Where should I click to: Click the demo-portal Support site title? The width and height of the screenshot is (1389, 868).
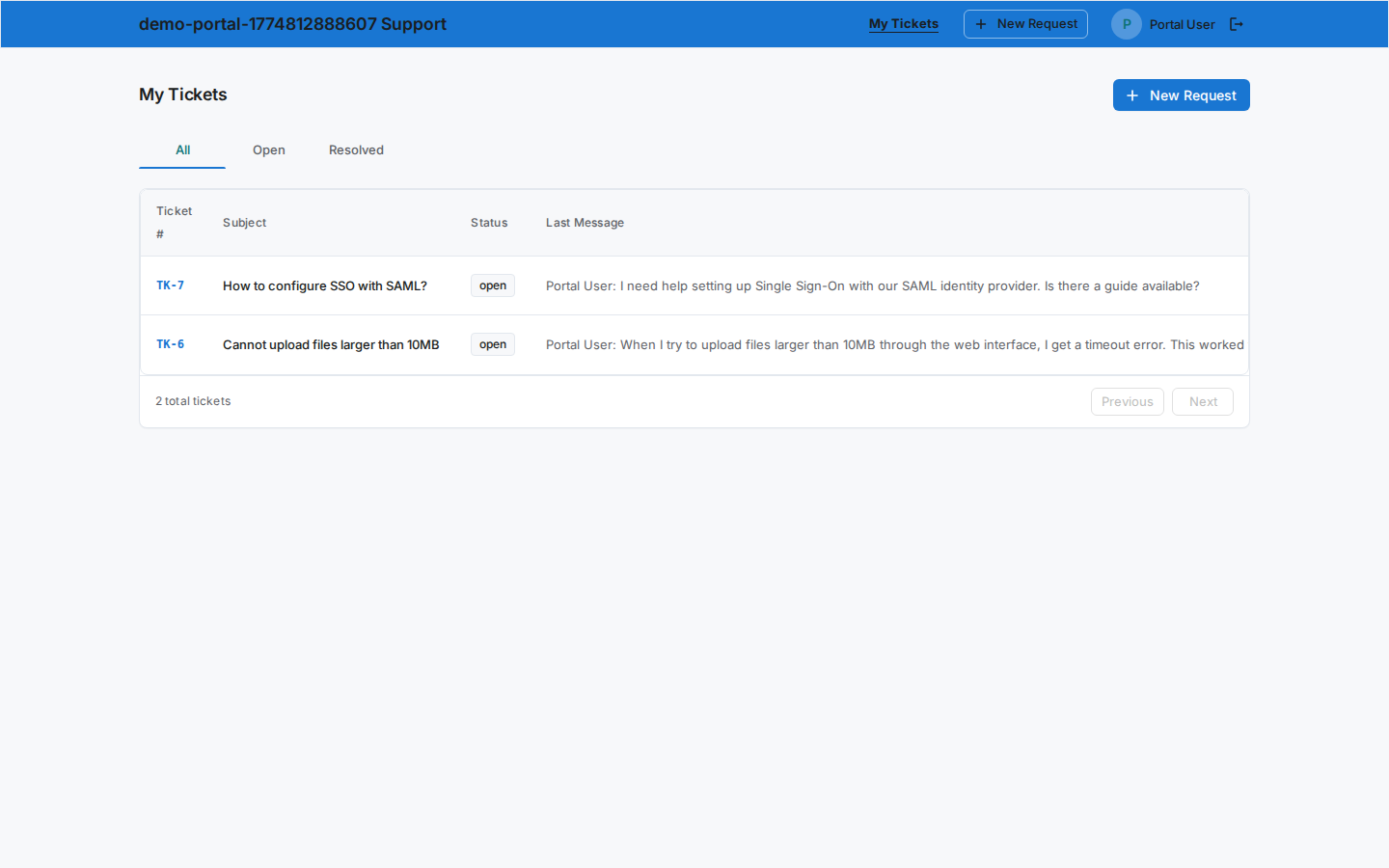292,24
